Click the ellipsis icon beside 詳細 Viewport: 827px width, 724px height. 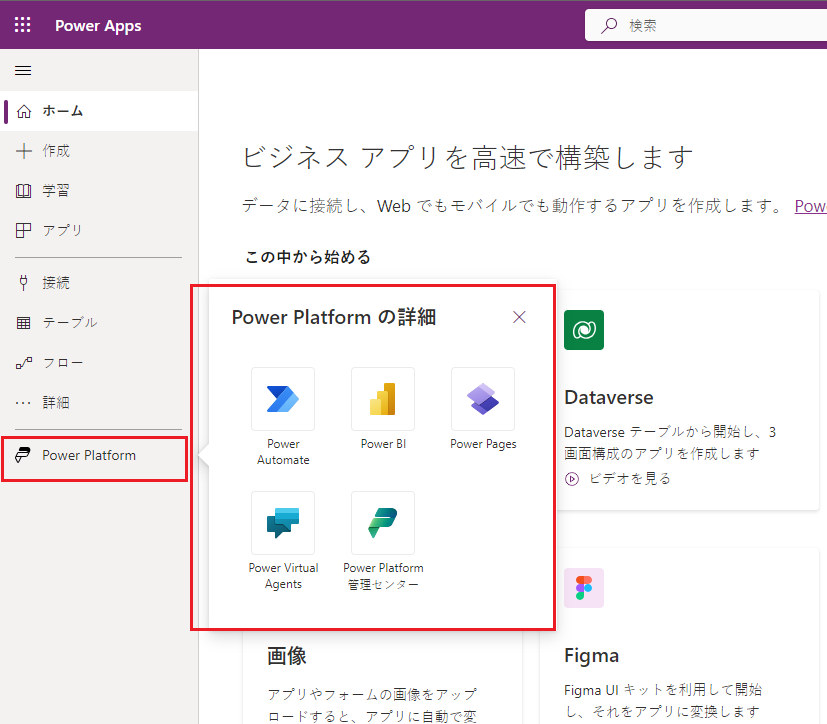23,403
